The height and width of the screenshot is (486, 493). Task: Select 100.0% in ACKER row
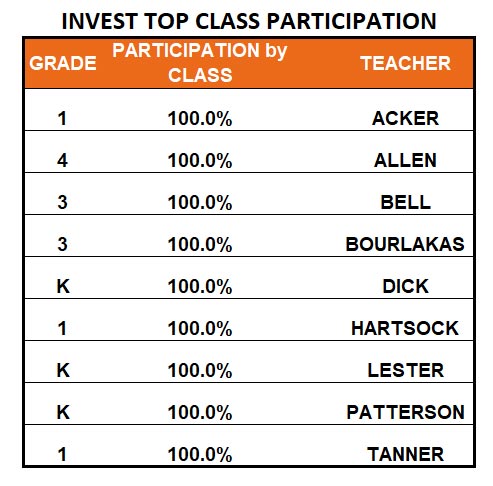click(x=200, y=119)
